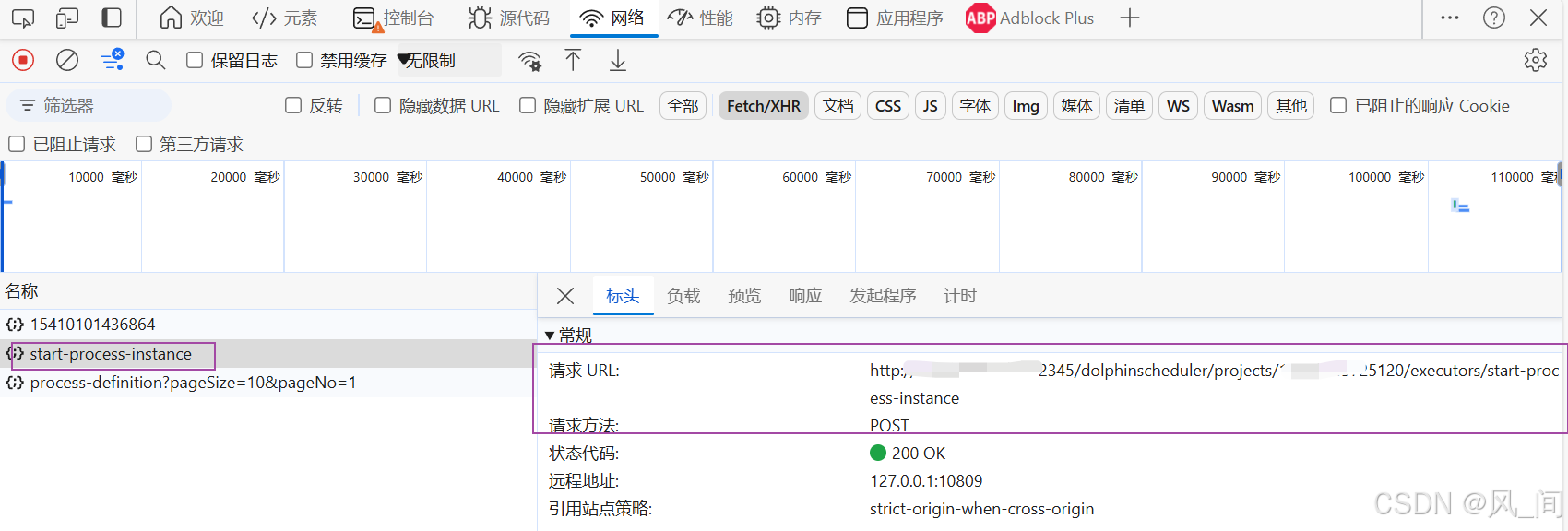Check the 禁用缓存 checkbox
Screen dimensions: 1568x531
(x=304, y=61)
